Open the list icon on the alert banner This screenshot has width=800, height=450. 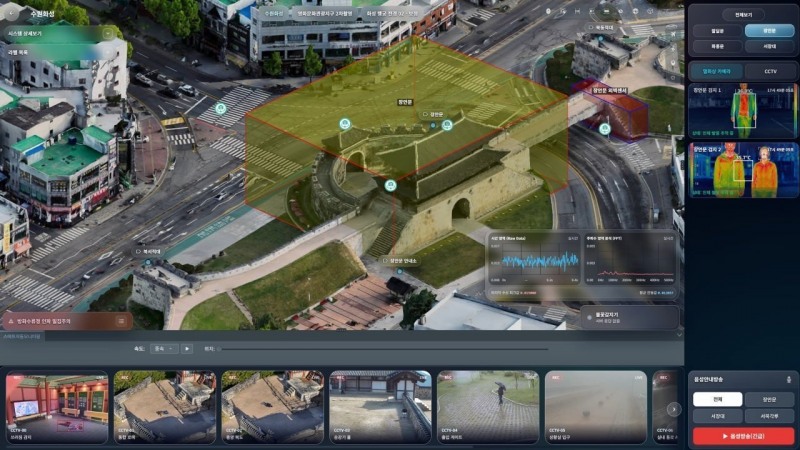pyautogui.click(x=121, y=321)
